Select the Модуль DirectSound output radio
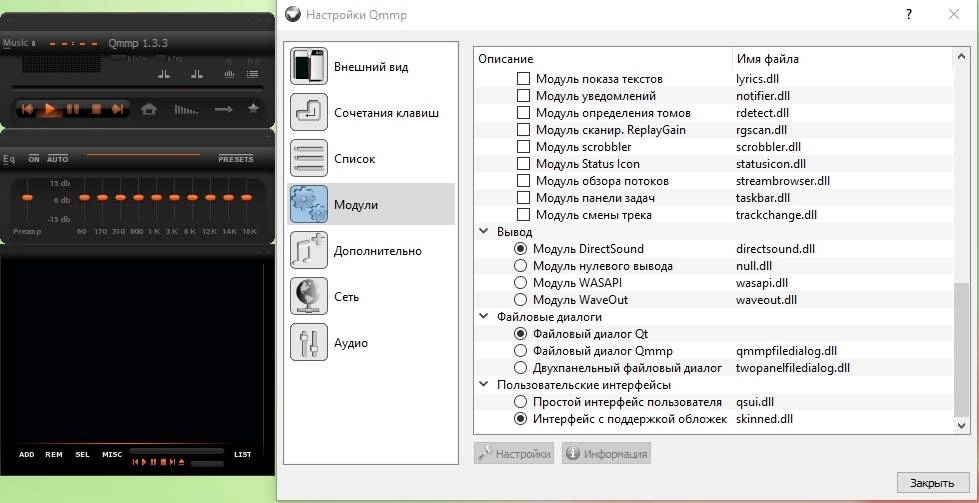The width and height of the screenshot is (979, 503). (x=520, y=248)
